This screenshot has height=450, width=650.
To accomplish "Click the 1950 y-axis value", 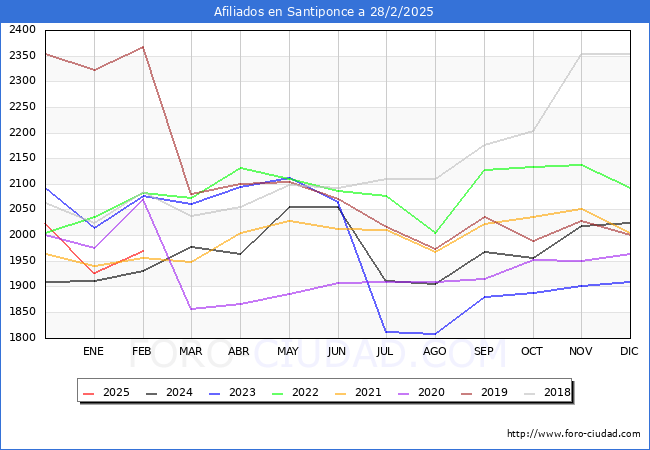I will (22, 260).
